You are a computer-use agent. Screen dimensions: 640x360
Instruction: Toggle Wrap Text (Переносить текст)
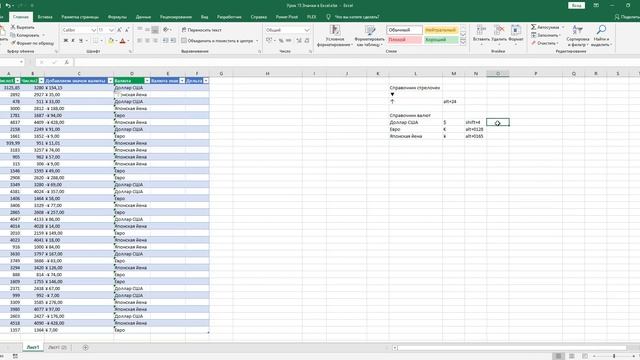tap(202, 30)
